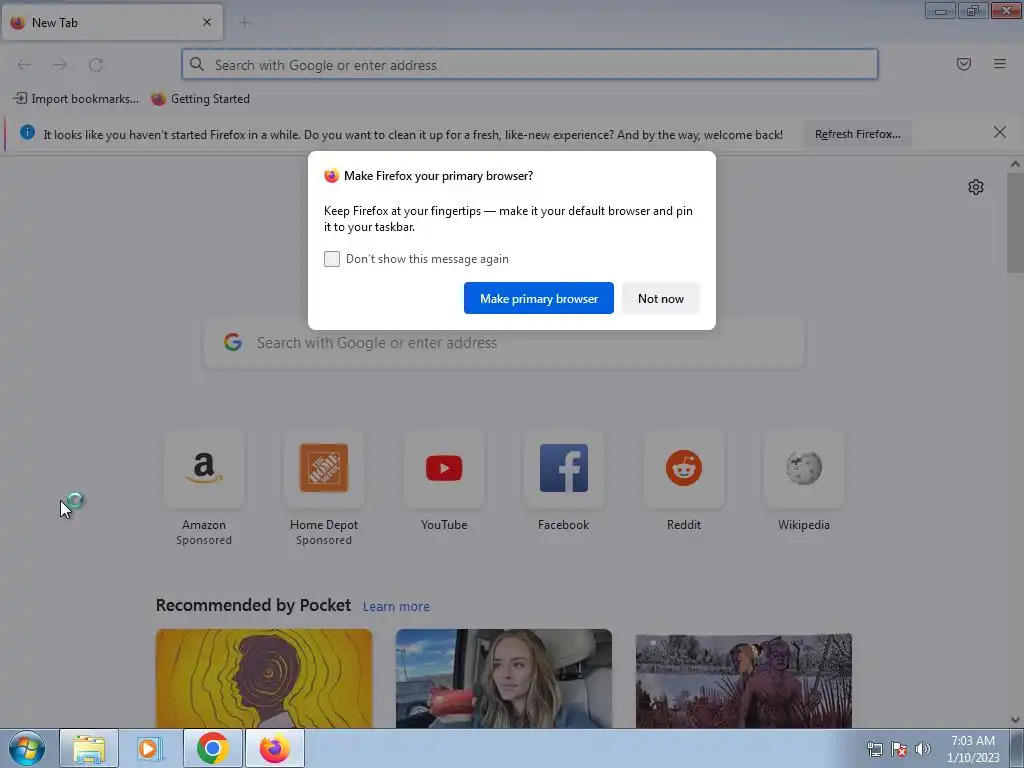The width and height of the screenshot is (1024, 768).
Task: Click the Refresh Firefox button
Action: pos(857,134)
